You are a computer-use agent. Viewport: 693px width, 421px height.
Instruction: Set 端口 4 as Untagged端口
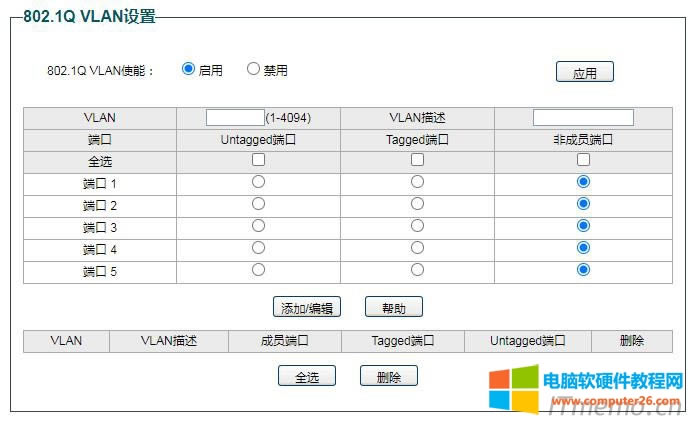(258, 248)
